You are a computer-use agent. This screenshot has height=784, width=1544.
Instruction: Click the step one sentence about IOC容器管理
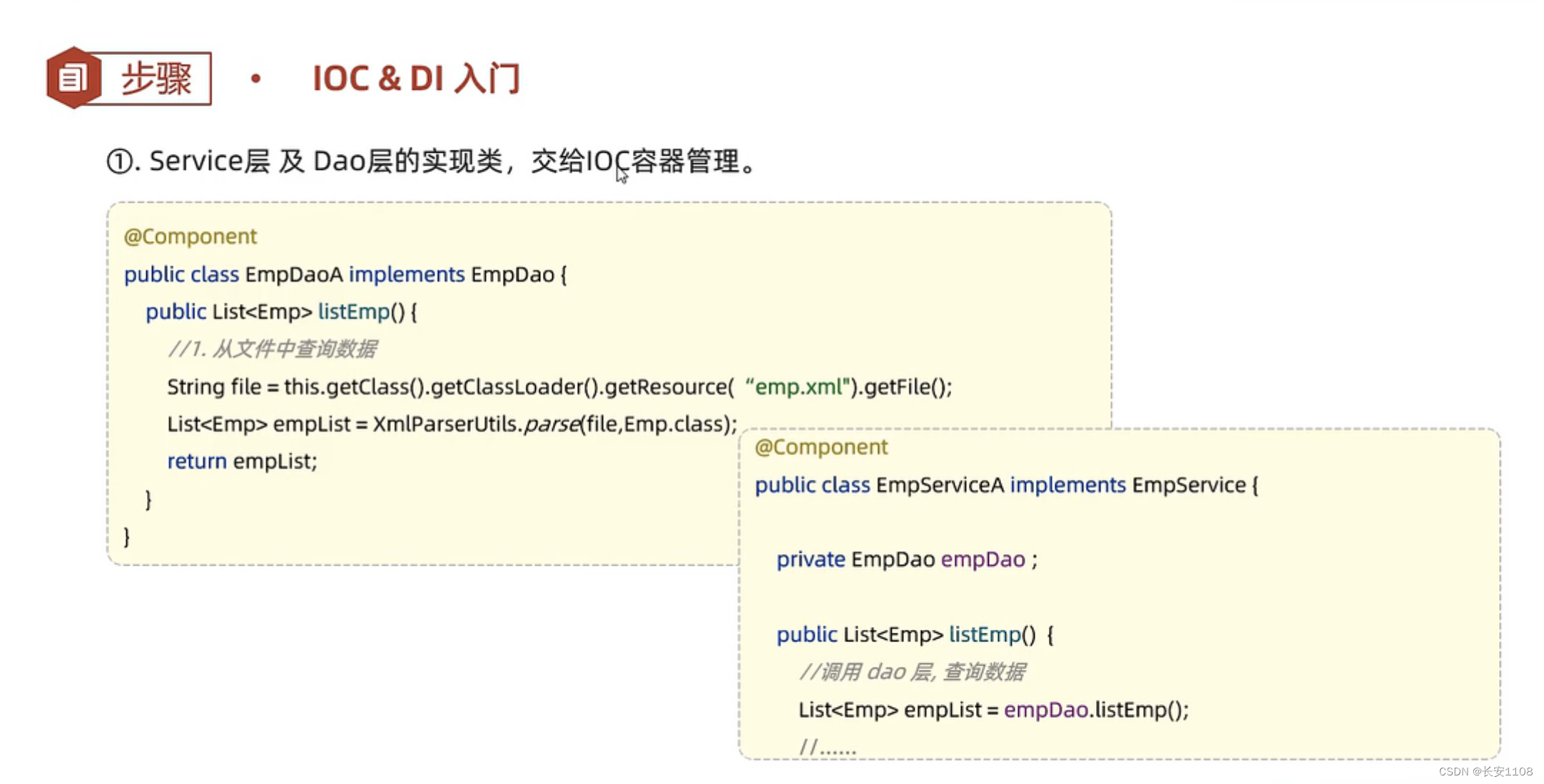point(431,161)
